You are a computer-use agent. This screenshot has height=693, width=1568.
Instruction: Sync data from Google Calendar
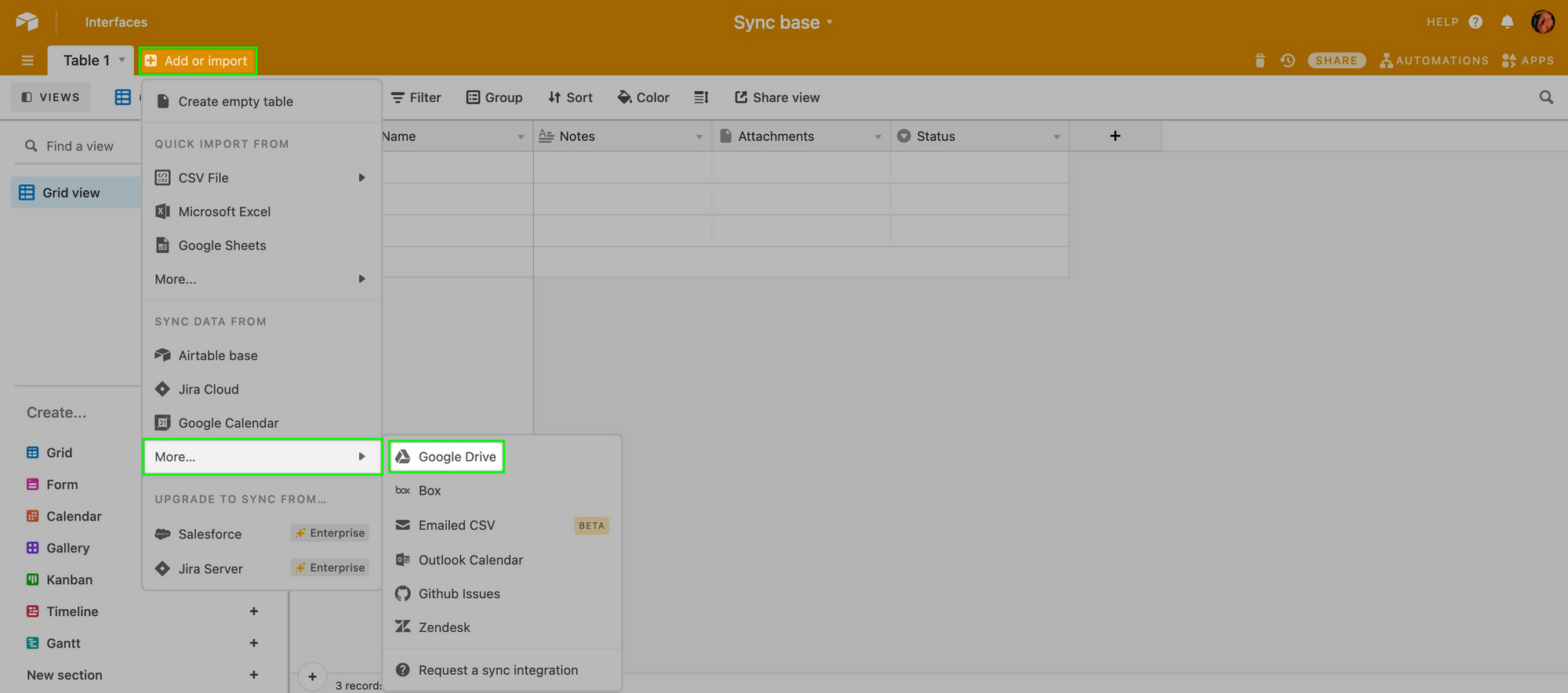(x=262, y=423)
